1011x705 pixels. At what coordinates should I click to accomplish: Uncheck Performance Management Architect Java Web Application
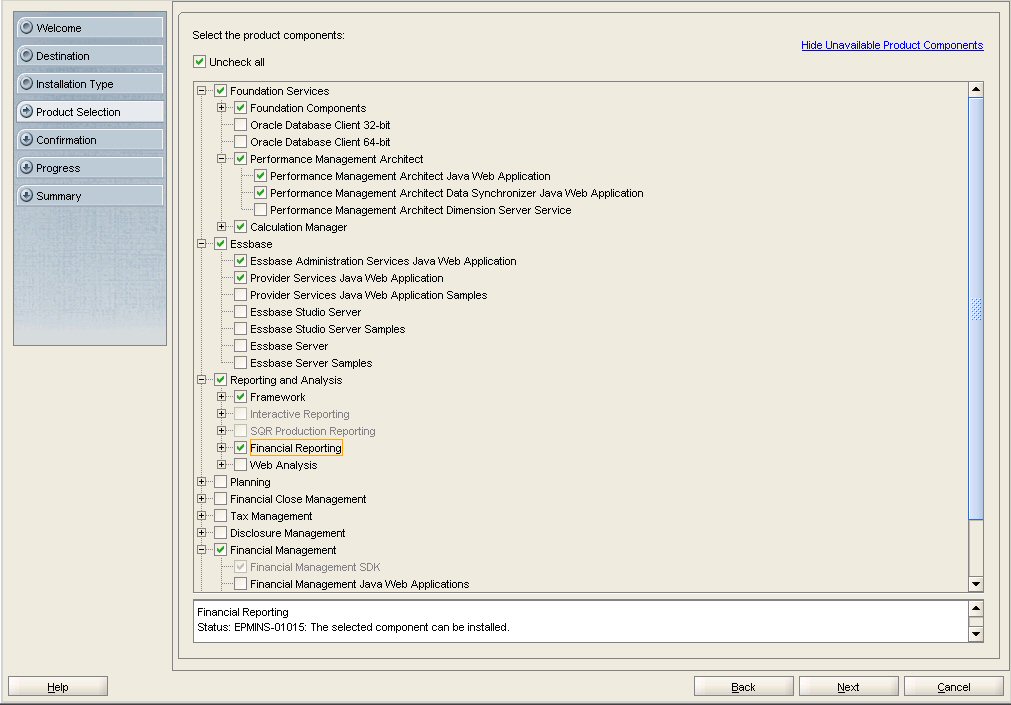click(260, 175)
